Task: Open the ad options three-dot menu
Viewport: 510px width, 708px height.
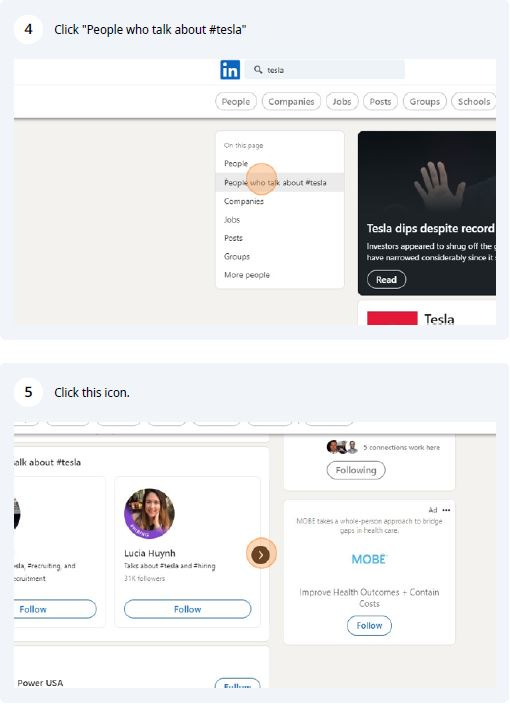Action: [446, 510]
